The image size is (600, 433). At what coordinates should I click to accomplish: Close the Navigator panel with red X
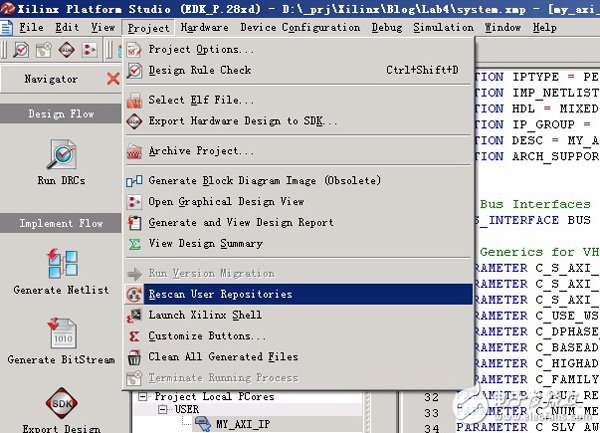(x=113, y=79)
